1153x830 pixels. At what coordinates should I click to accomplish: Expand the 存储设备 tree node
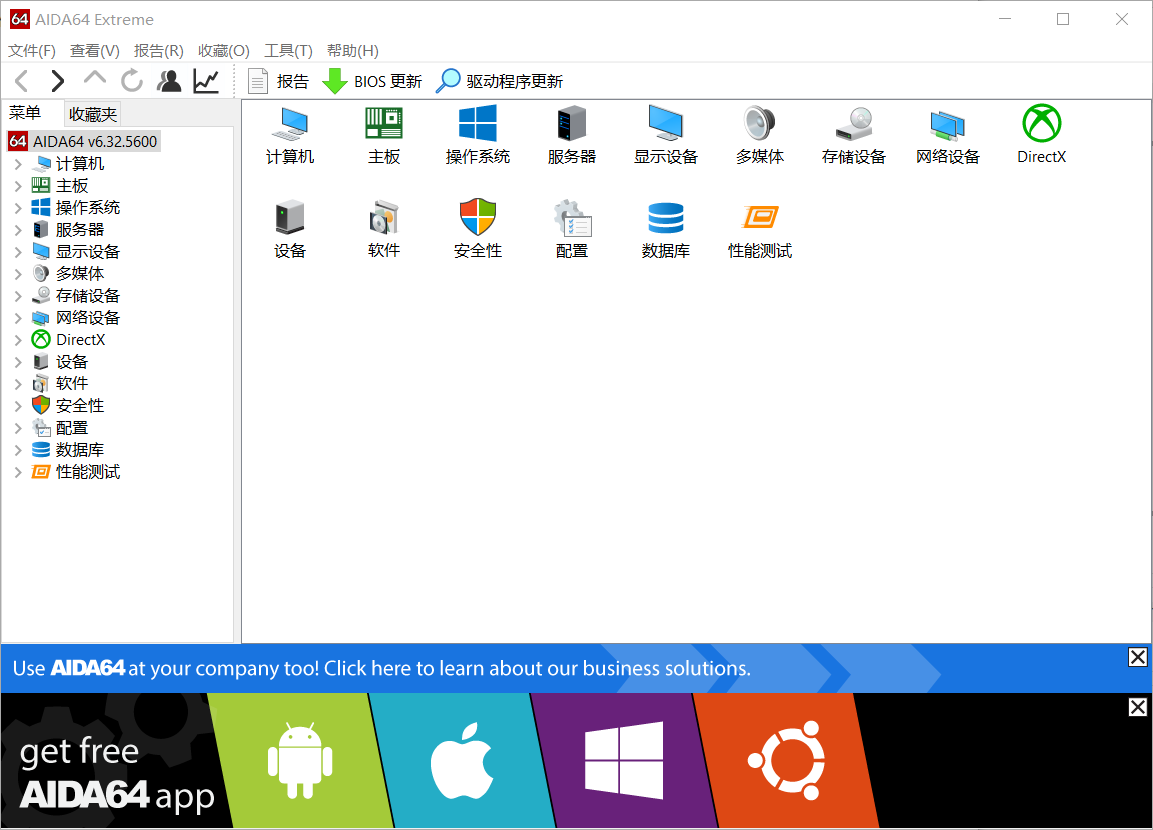tap(18, 296)
